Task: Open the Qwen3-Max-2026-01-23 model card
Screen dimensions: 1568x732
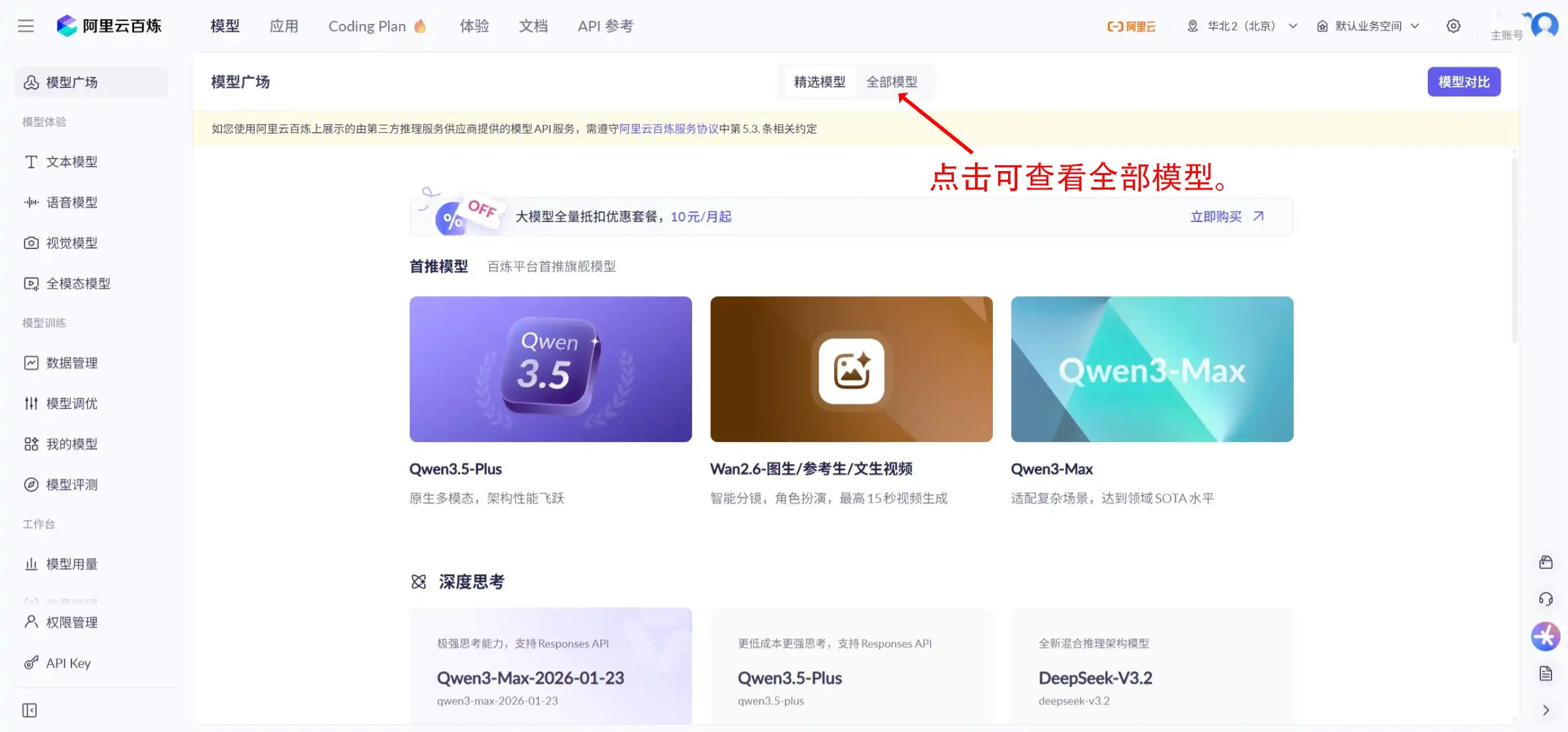Action: tap(551, 666)
